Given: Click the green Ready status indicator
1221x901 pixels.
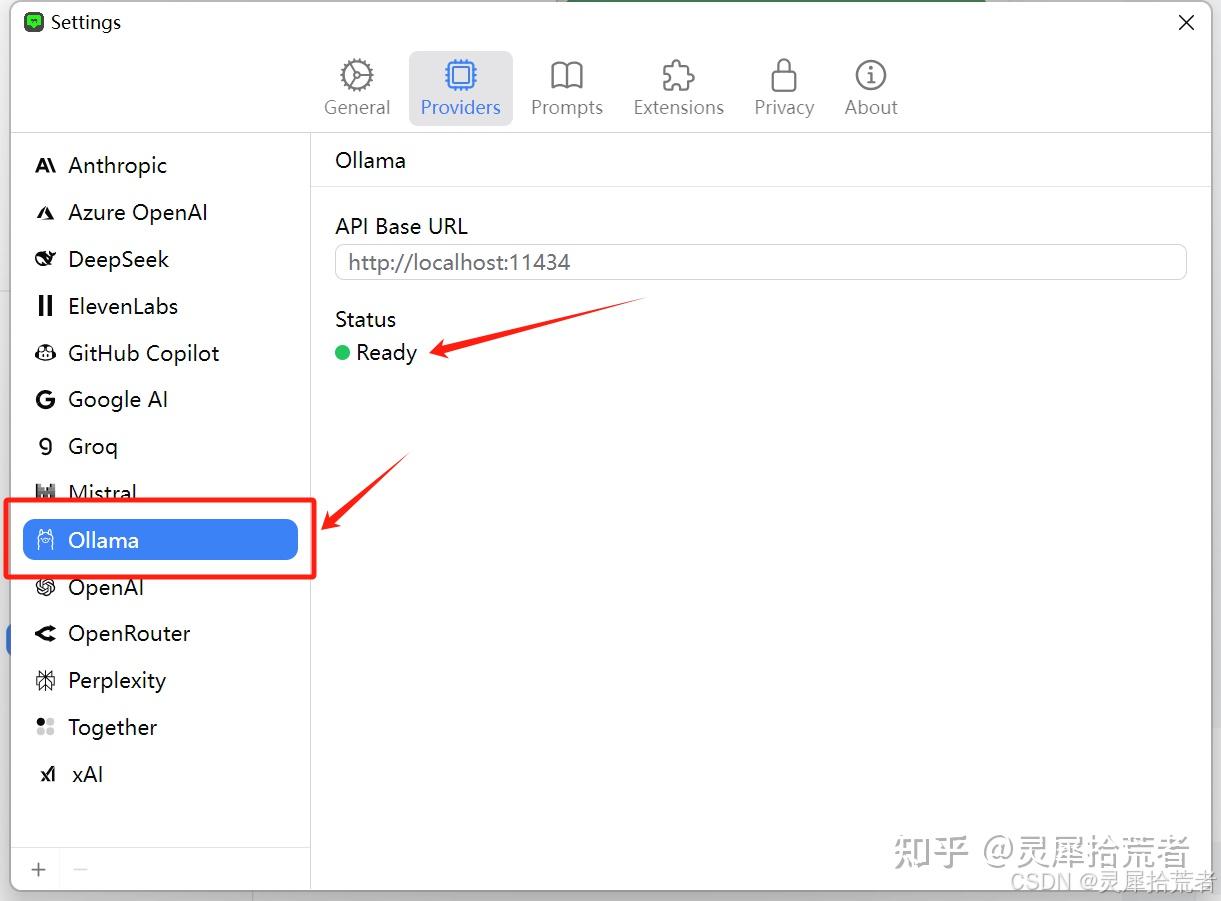Looking at the screenshot, I should 341,353.
